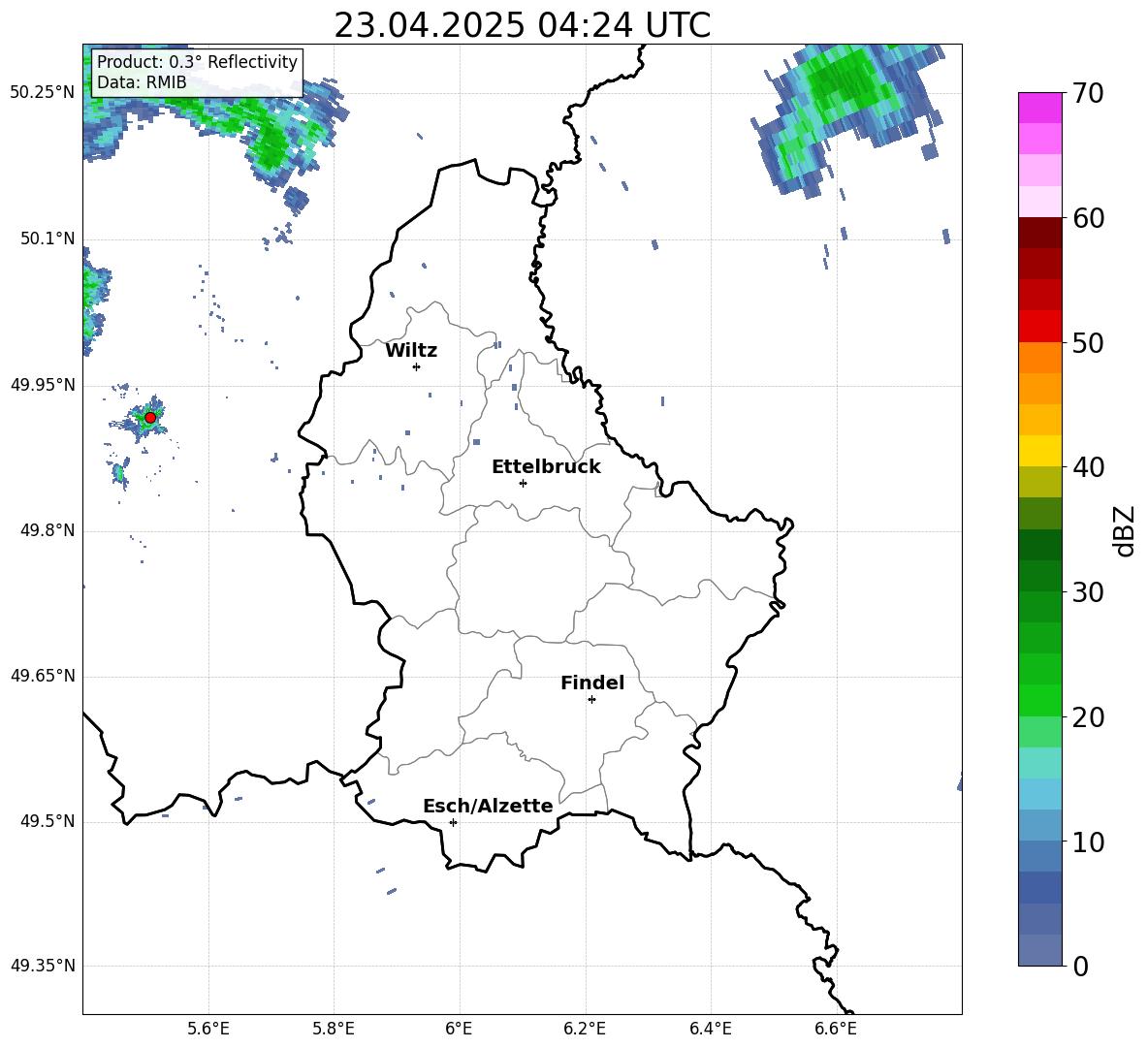
Task: Click the 49.8°N latitude label
Action: coord(48,530)
